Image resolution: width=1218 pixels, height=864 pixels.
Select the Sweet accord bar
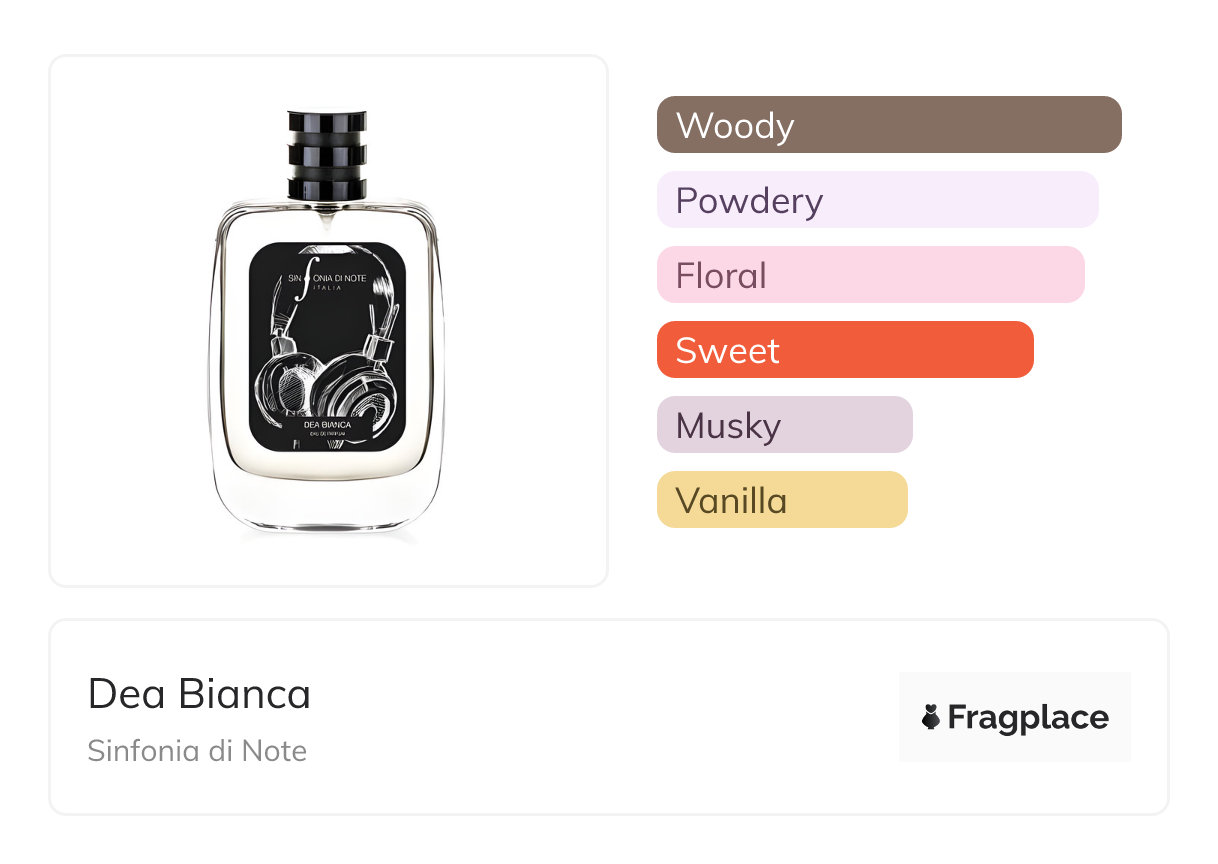coord(845,350)
